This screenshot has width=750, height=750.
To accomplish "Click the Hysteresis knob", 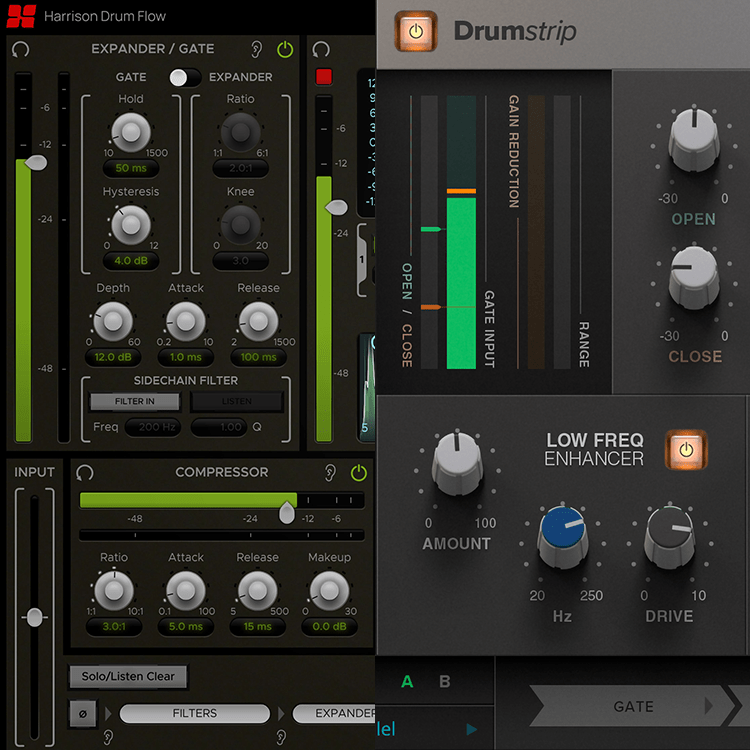I will 131,224.
